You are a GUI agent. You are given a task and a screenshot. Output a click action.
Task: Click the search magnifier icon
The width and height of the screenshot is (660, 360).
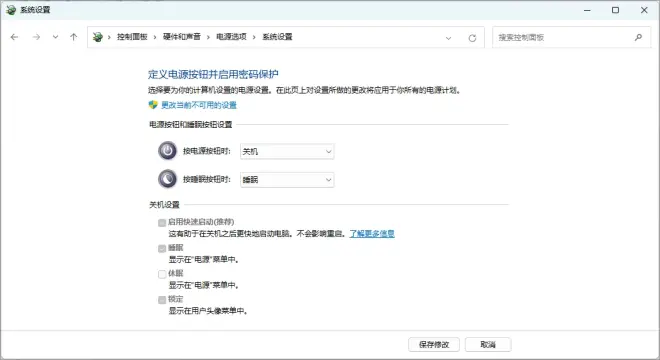tap(638, 37)
